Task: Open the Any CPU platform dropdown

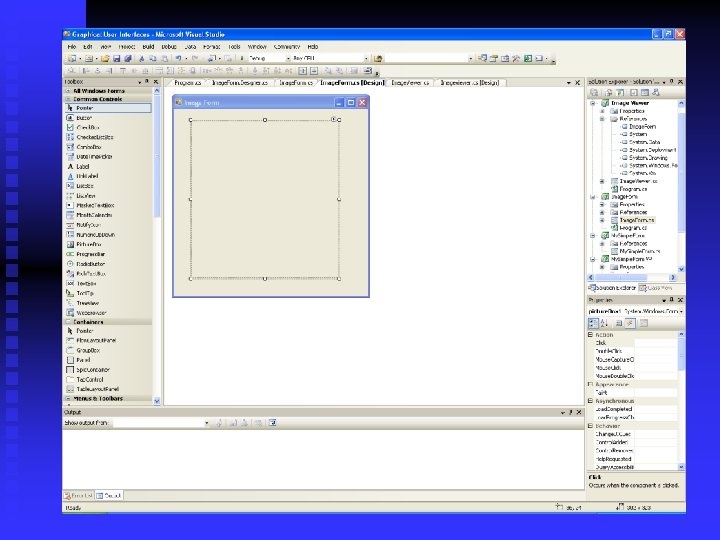Action: pos(366,59)
